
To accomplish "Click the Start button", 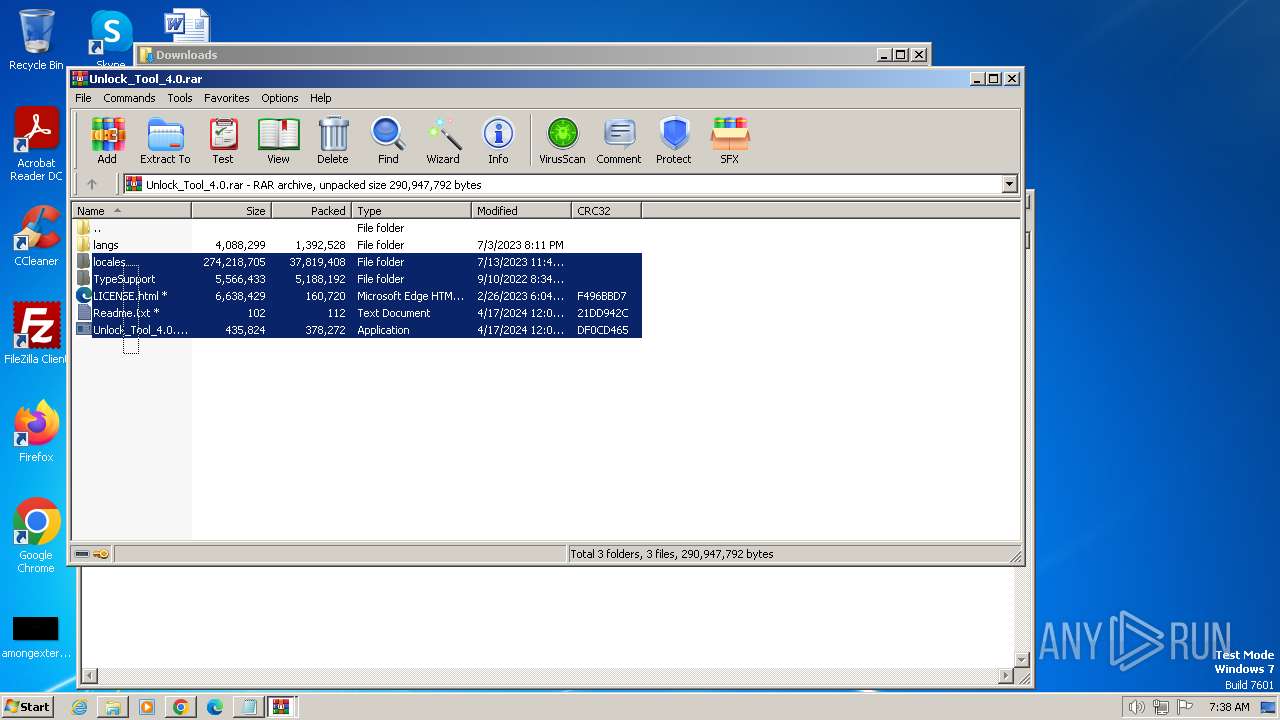I will pos(28,706).
